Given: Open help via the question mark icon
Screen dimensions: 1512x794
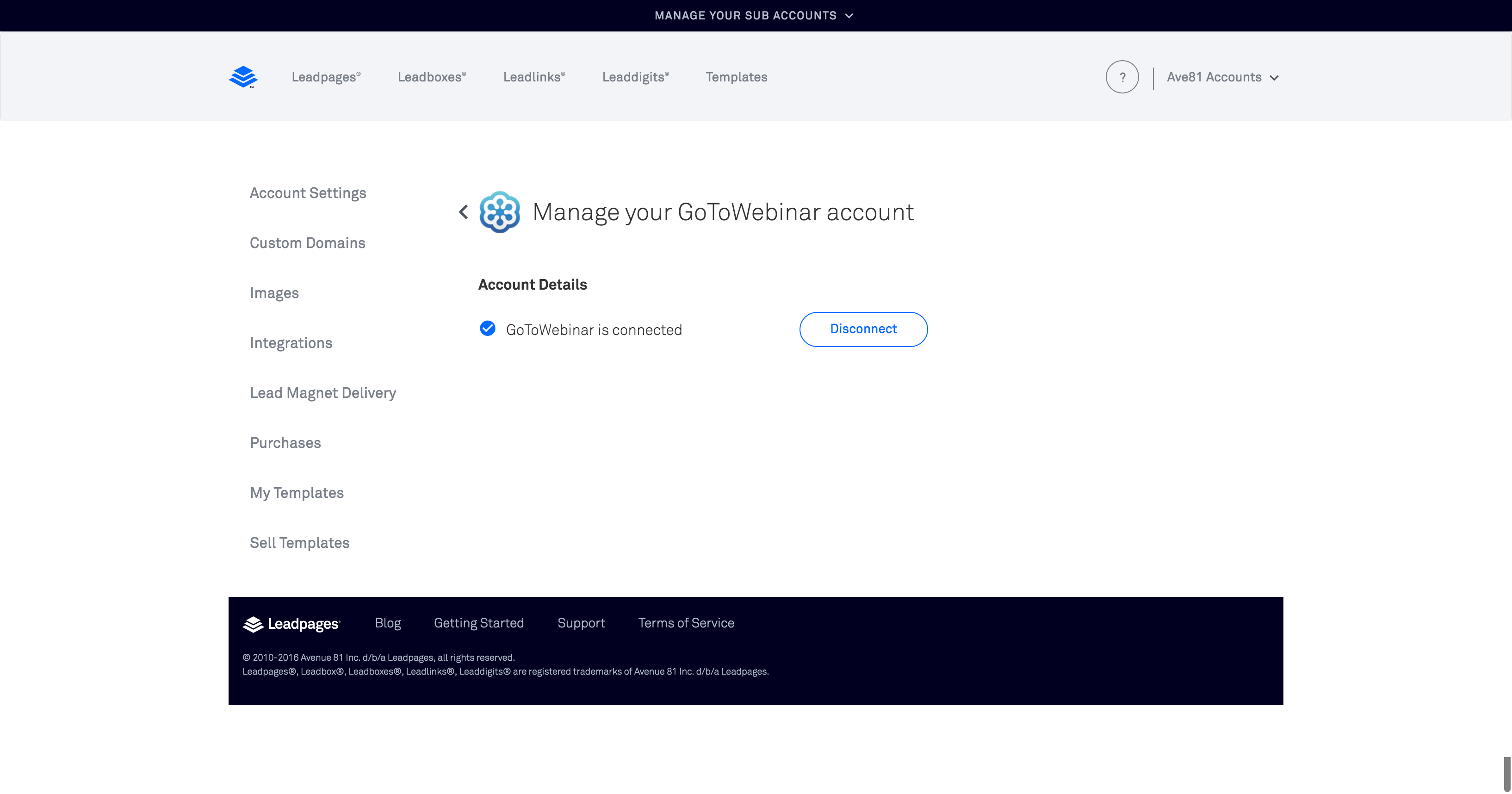Looking at the screenshot, I should click(x=1122, y=76).
